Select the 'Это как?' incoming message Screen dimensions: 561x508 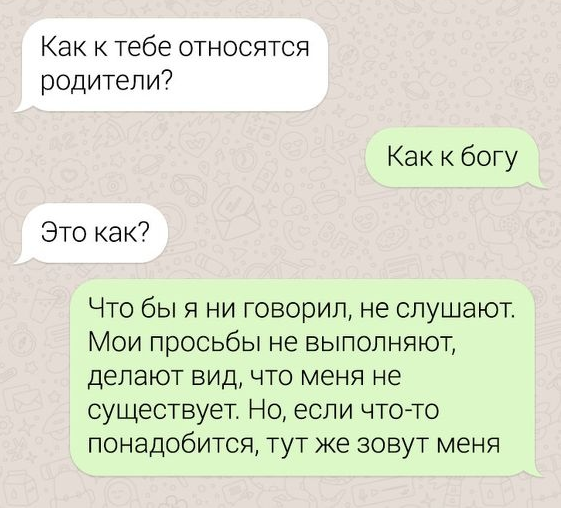pos(92,234)
